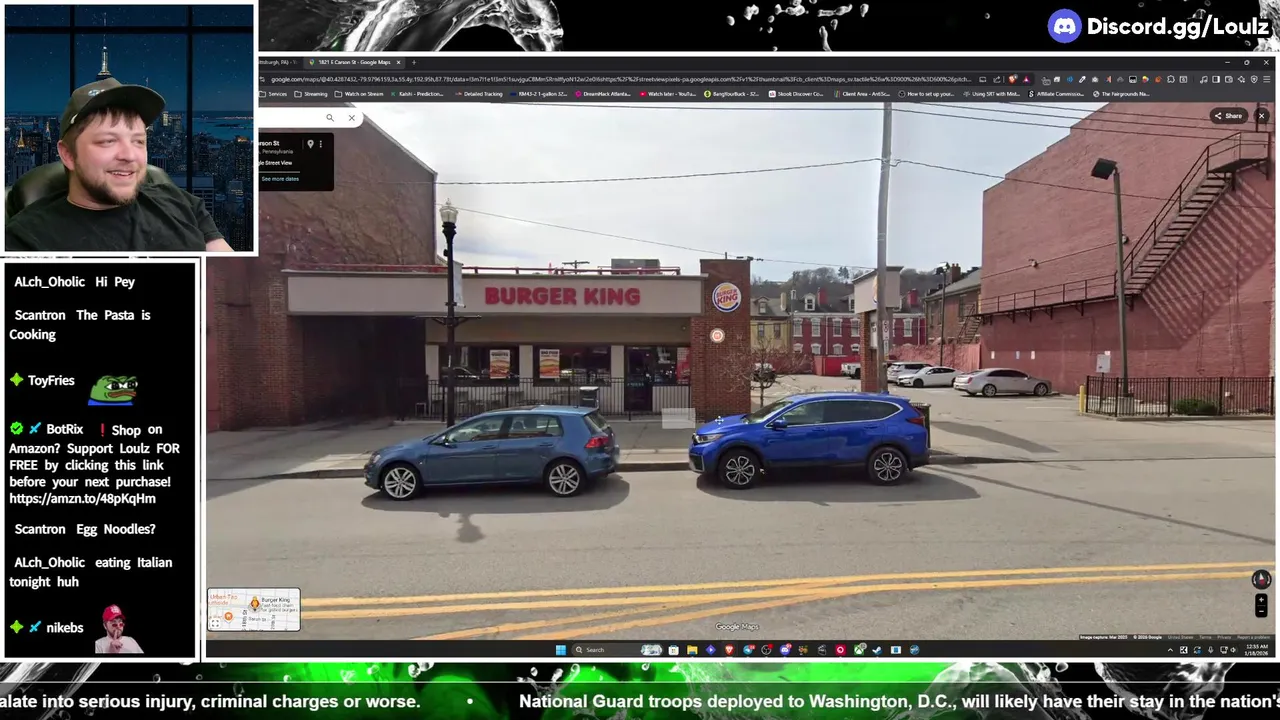Click the Windows taskbar Search box
The height and width of the screenshot is (720, 1280).
617,650
